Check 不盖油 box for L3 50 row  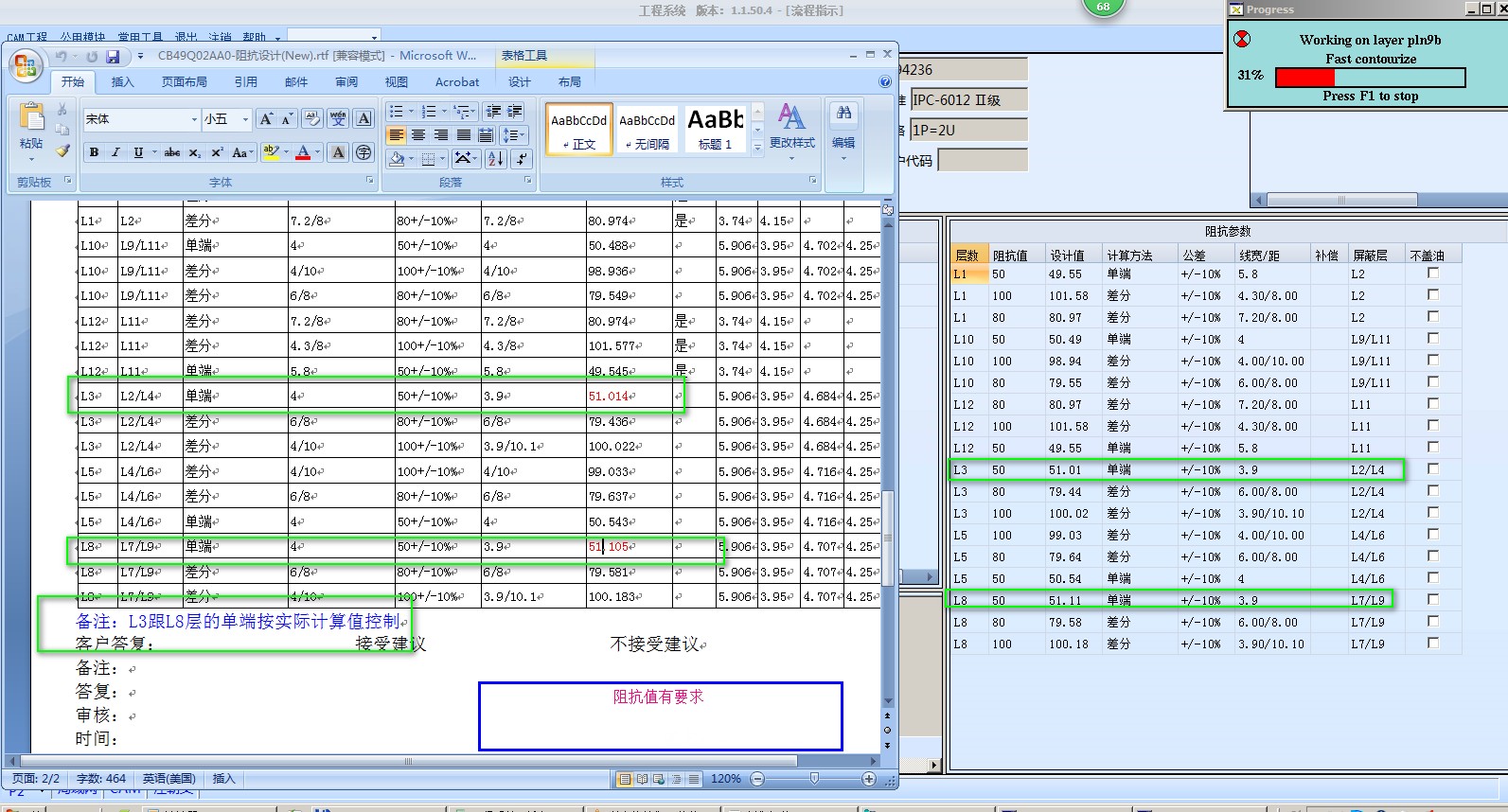[x=1433, y=468]
